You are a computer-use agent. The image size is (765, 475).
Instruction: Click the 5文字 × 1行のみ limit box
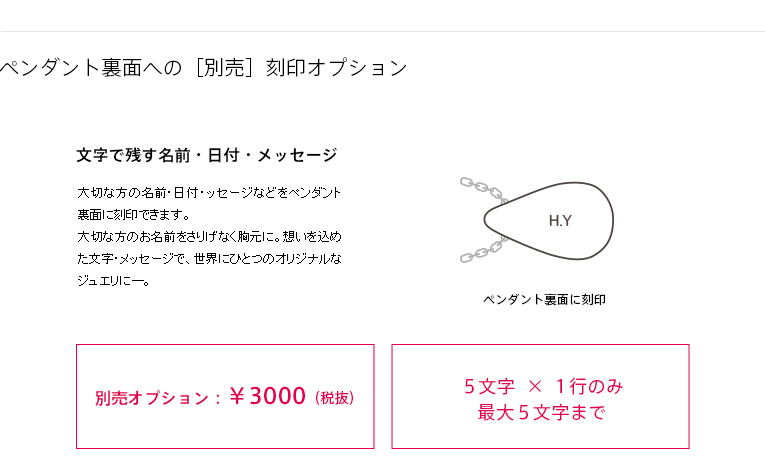pos(540,396)
